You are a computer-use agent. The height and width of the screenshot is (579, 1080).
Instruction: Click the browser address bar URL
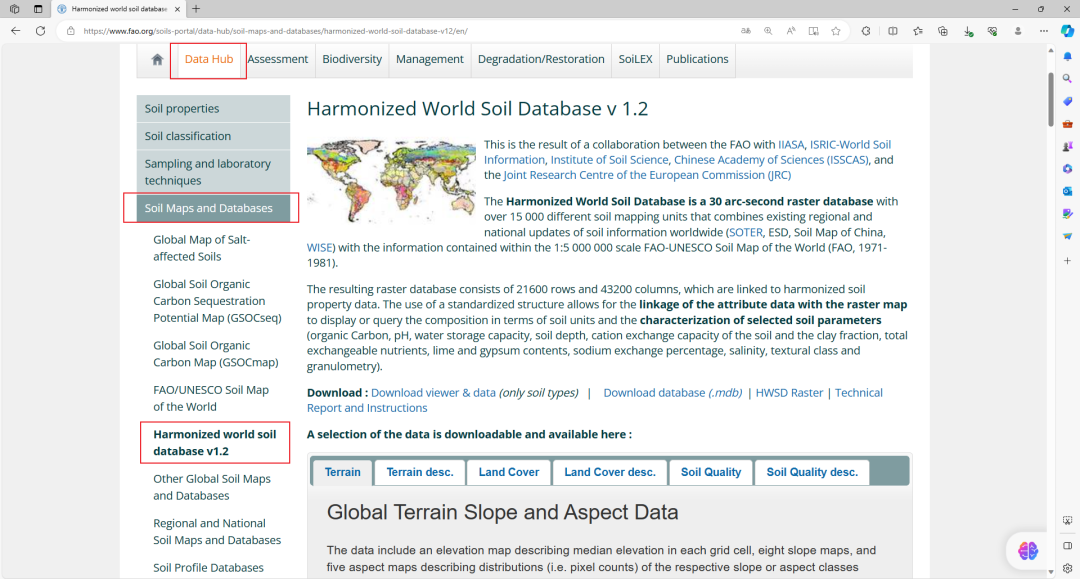pyautogui.click(x=276, y=31)
